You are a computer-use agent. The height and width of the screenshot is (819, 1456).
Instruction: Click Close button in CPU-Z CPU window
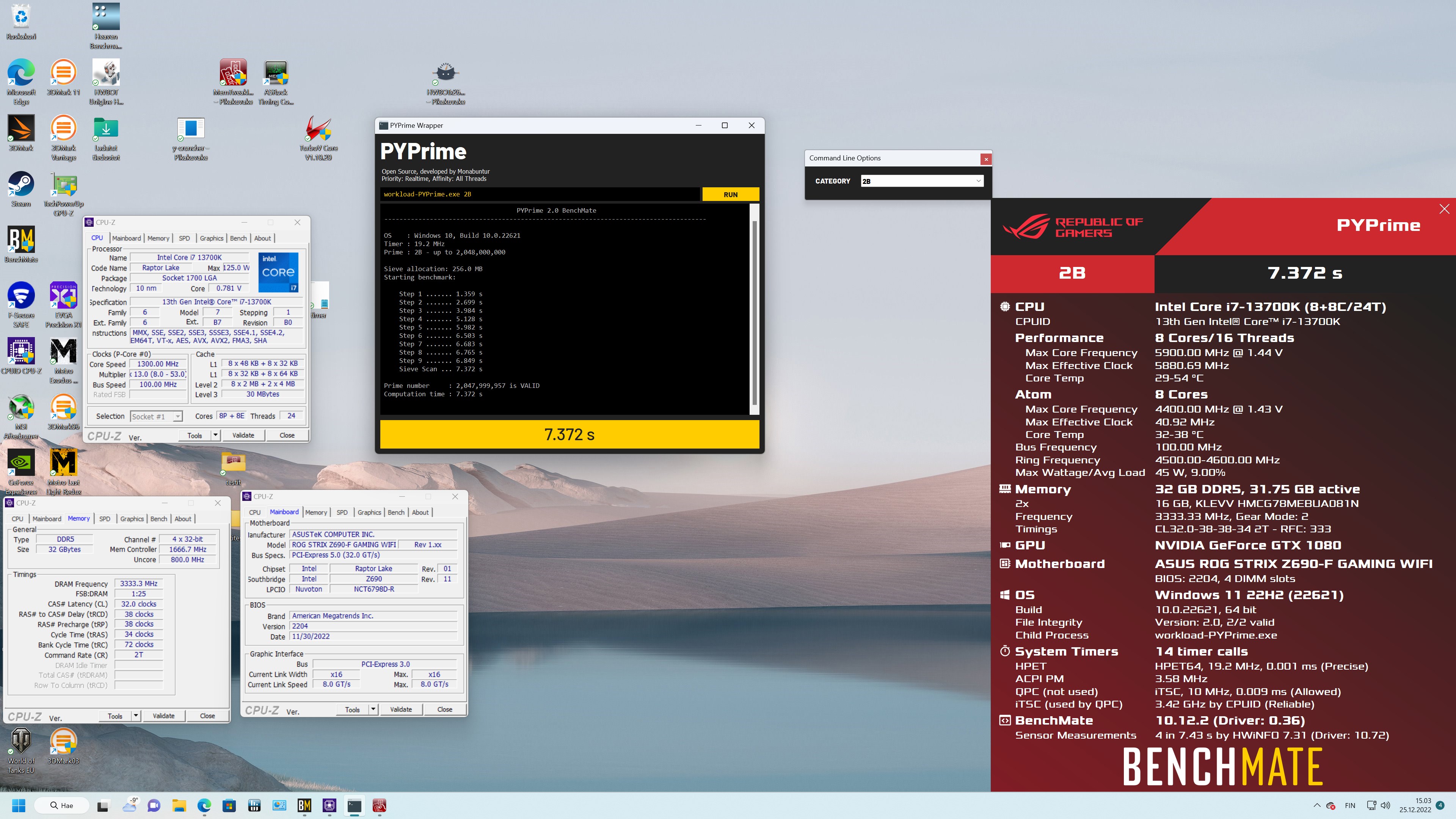point(287,435)
